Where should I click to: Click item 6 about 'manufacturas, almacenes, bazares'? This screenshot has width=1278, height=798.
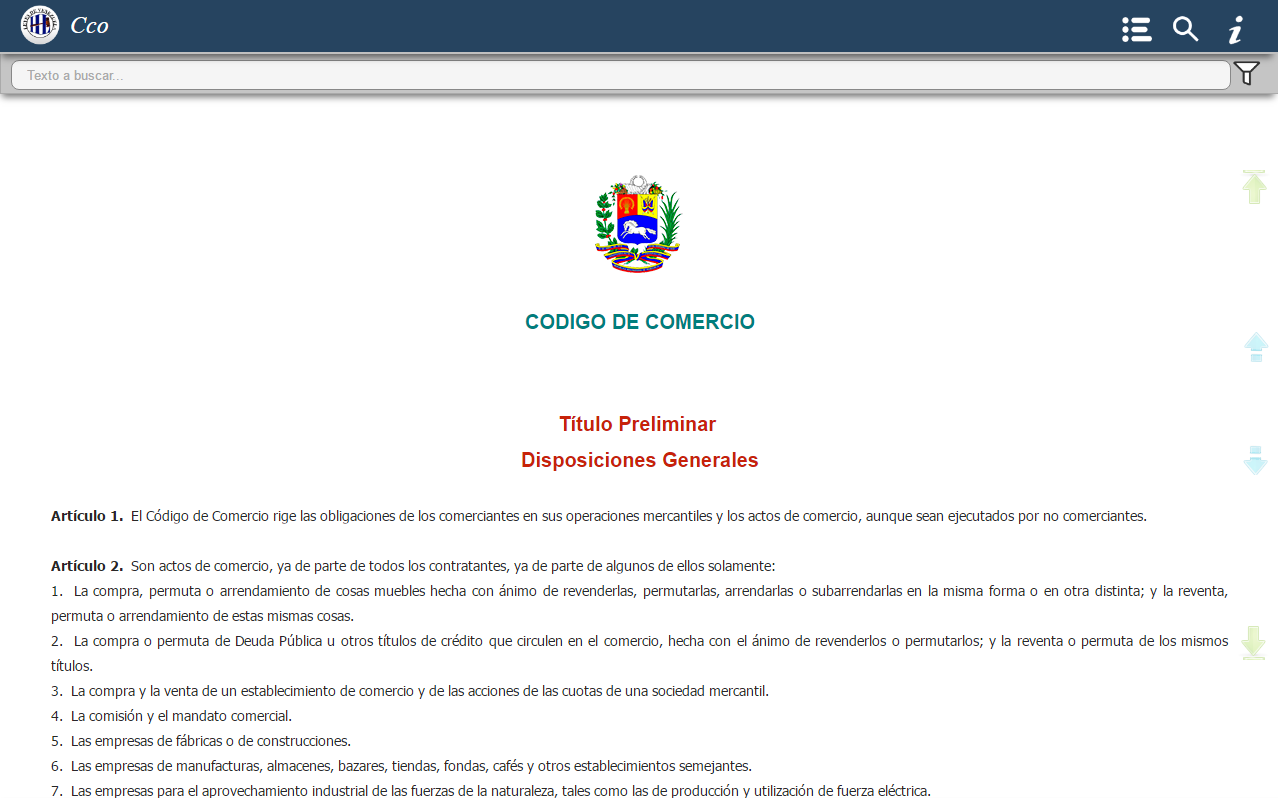coord(401,766)
